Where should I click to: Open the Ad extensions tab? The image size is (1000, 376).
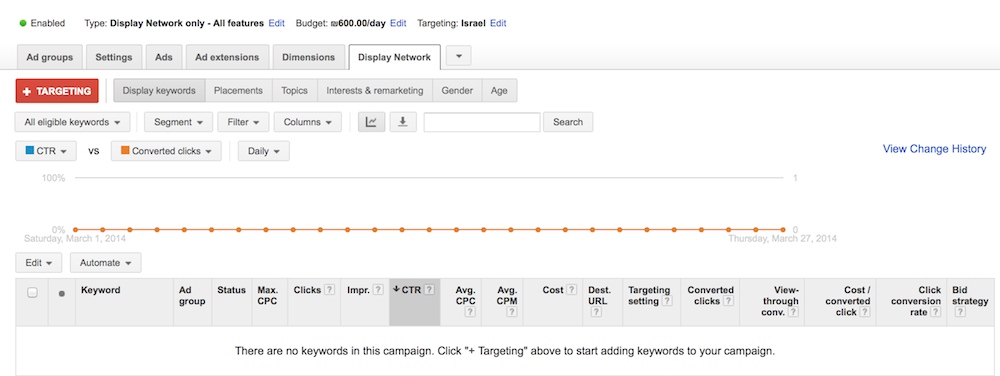click(x=227, y=57)
